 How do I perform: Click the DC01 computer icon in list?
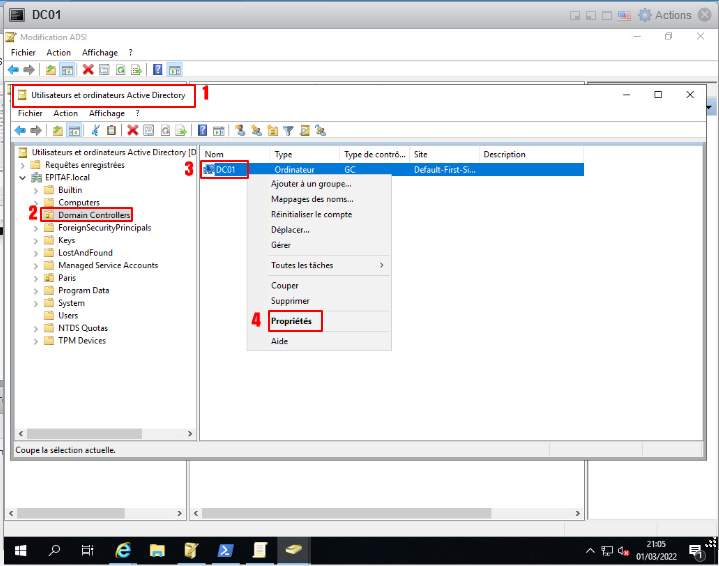coord(209,170)
